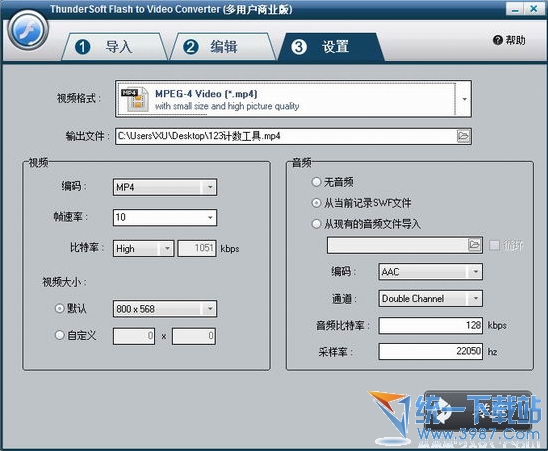Image resolution: width=548 pixels, height=451 pixels.
Task: Browse for output file folder icon
Action: tap(463, 136)
